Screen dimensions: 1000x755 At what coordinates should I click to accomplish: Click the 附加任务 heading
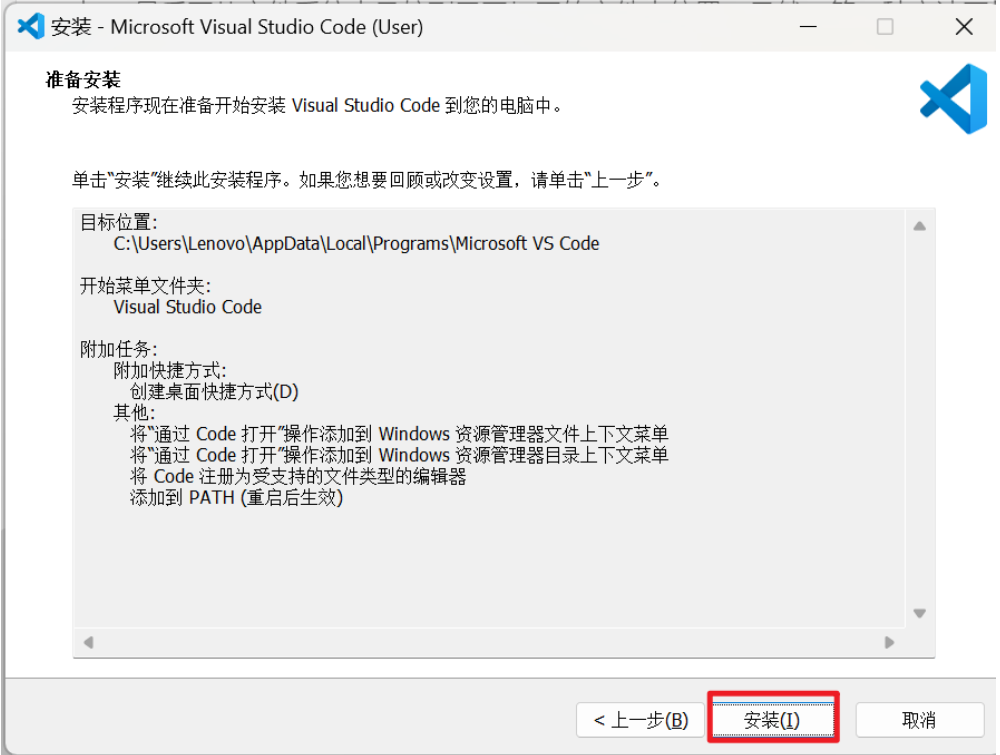tap(119, 349)
